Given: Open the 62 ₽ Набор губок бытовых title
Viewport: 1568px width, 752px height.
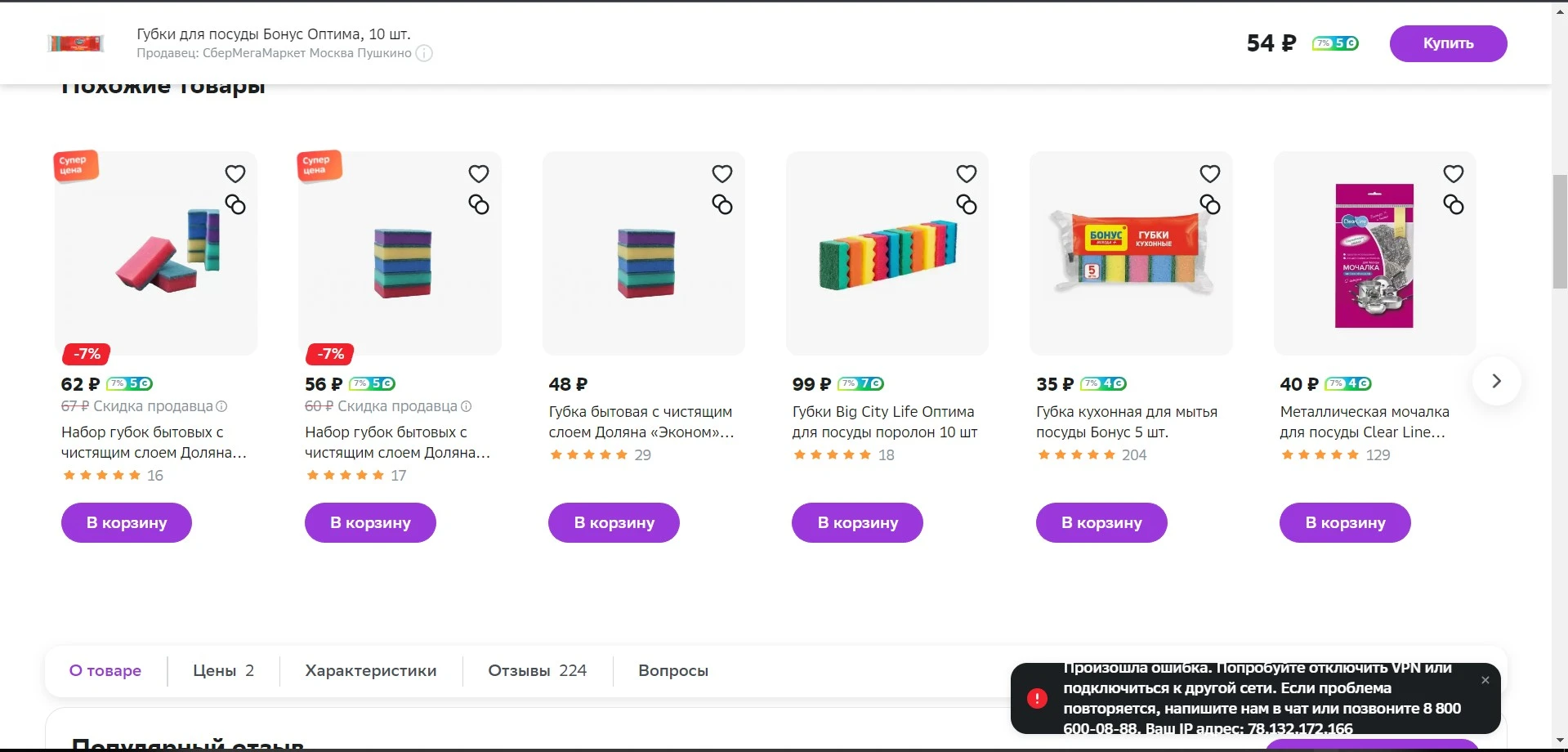Looking at the screenshot, I should point(154,442).
